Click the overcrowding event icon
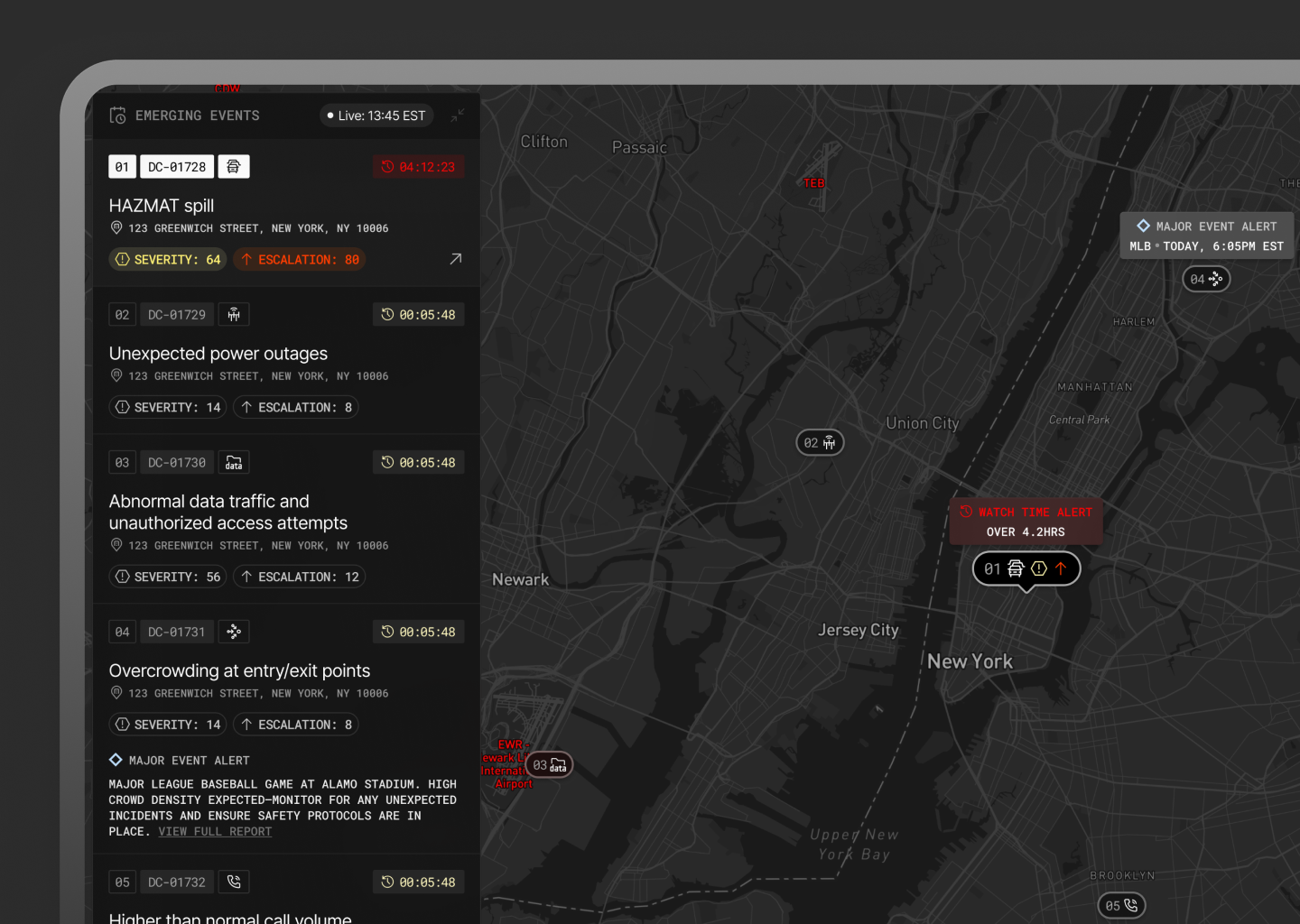 pos(234,633)
